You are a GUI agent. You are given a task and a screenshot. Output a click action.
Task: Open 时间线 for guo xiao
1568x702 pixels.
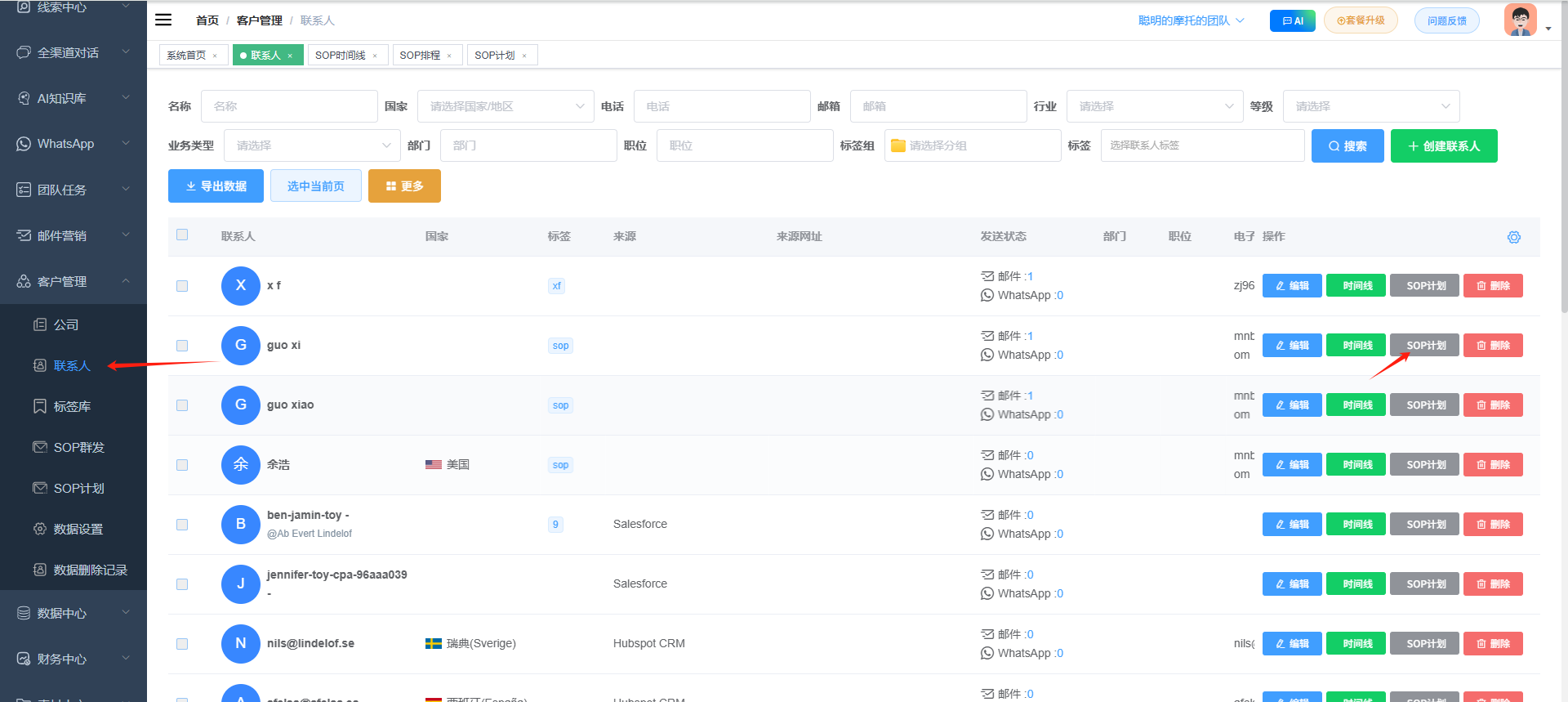coord(1356,405)
